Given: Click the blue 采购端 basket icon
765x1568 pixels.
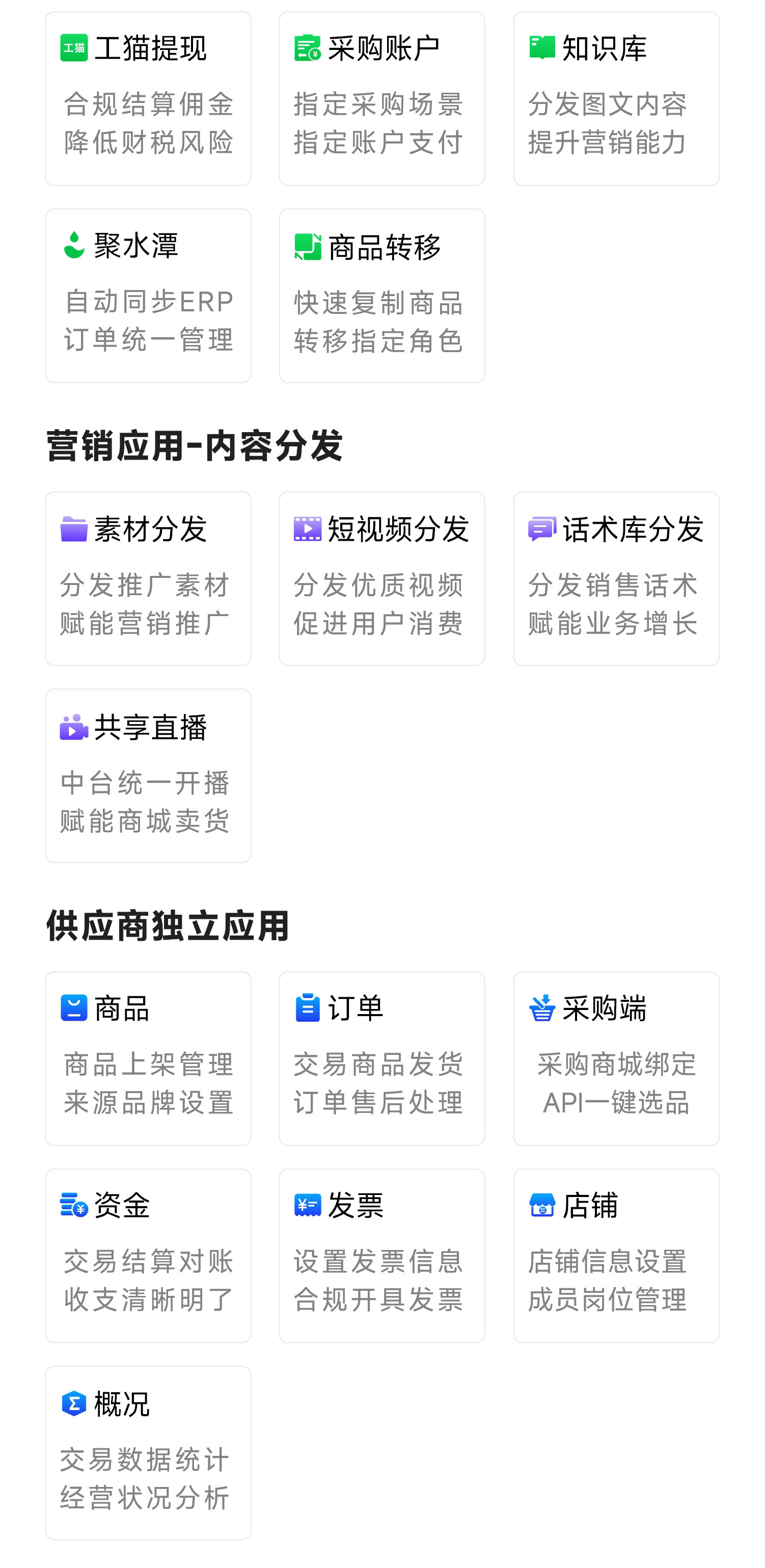Looking at the screenshot, I should [541, 1008].
